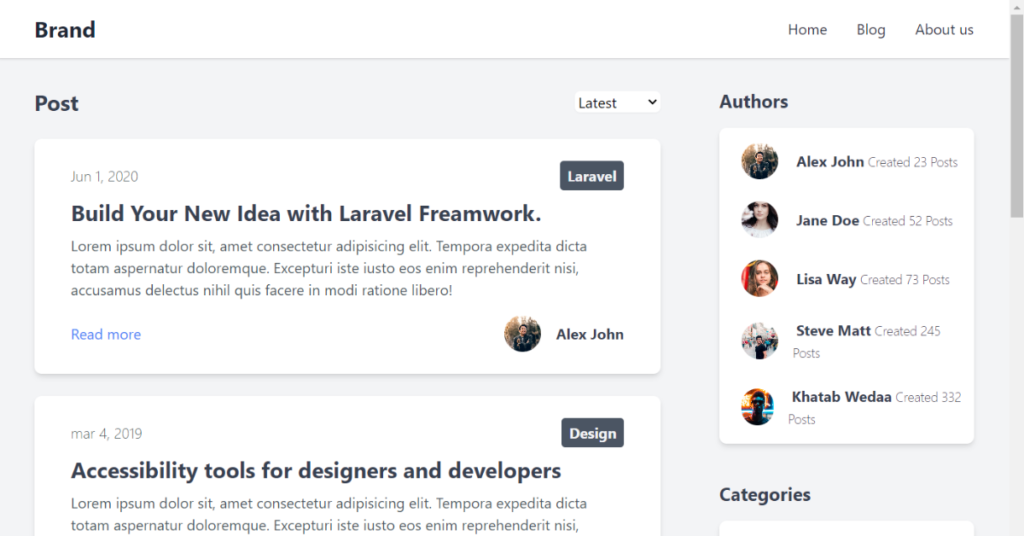The height and width of the screenshot is (536, 1024).
Task: Open the Latest sort dropdown
Action: (617, 103)
